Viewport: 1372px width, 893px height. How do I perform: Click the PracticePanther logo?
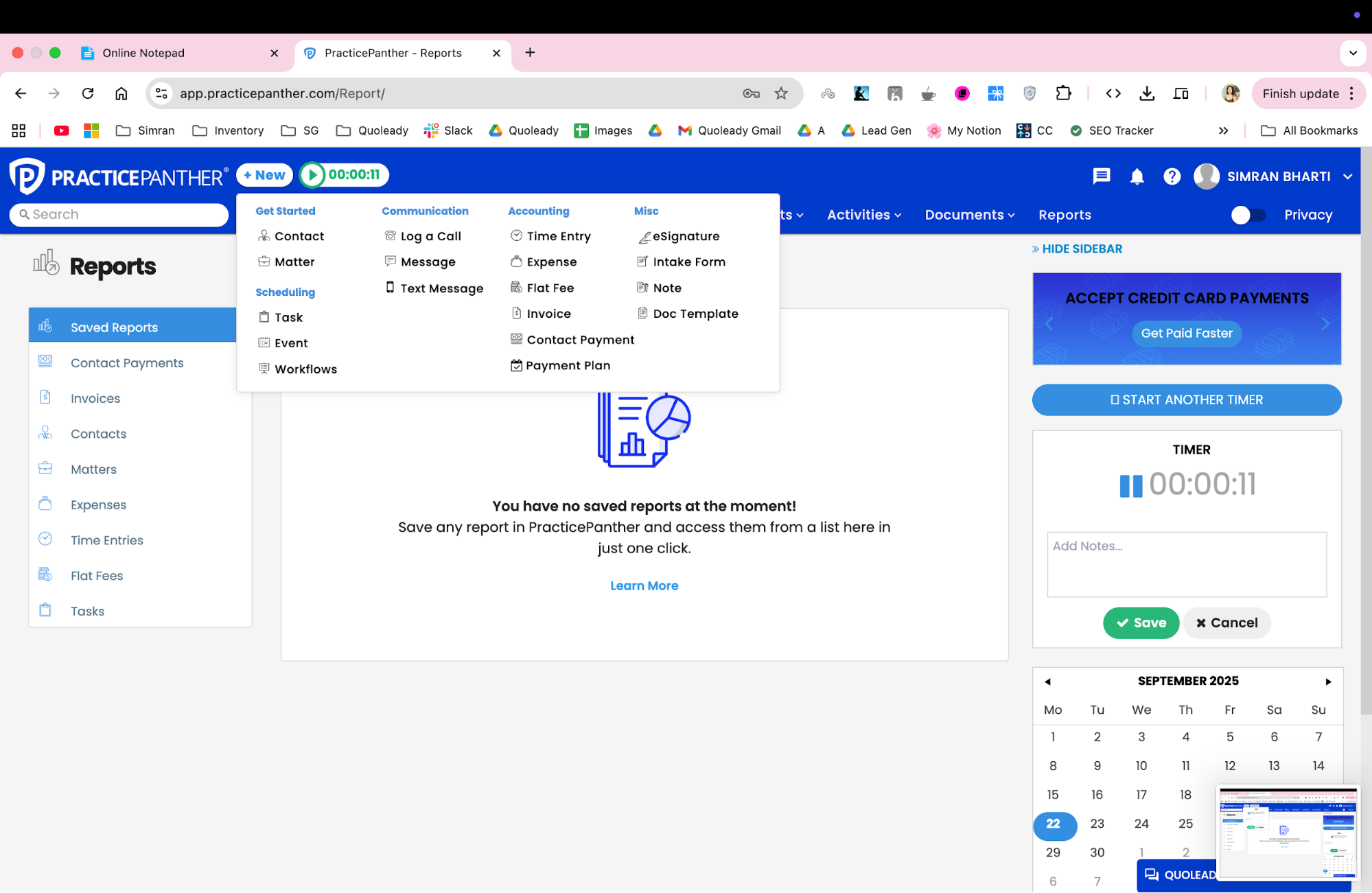pyautogui.click(x=117, y=176)
